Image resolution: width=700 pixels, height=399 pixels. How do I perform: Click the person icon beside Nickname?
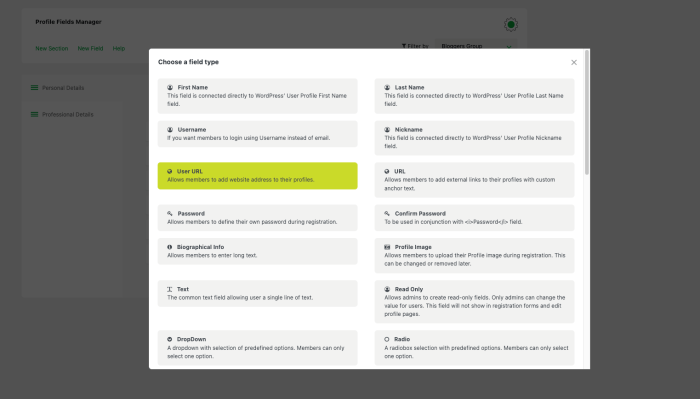coord(387,129)
